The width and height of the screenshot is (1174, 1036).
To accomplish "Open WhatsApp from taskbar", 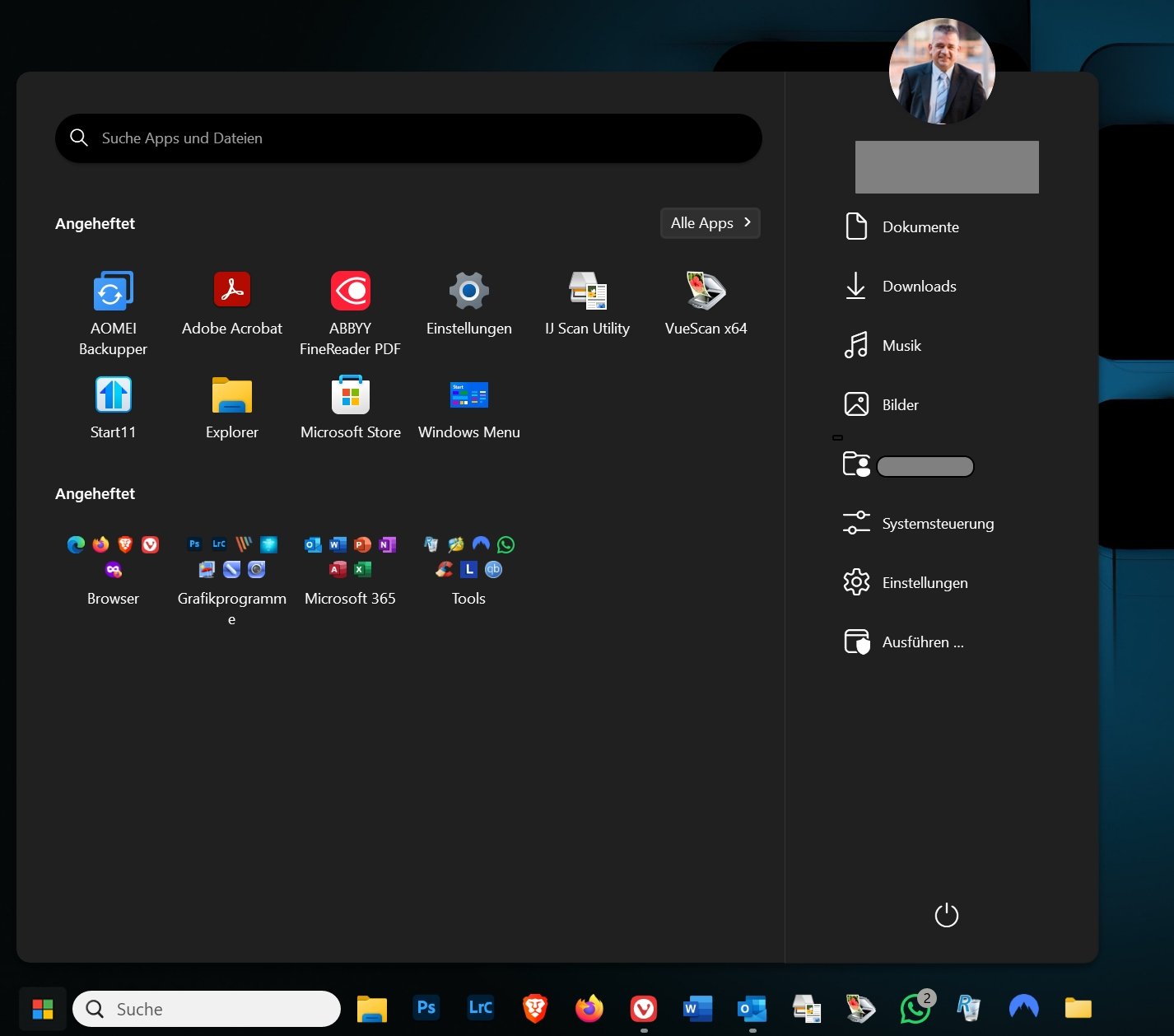I will coord(915,1008).
